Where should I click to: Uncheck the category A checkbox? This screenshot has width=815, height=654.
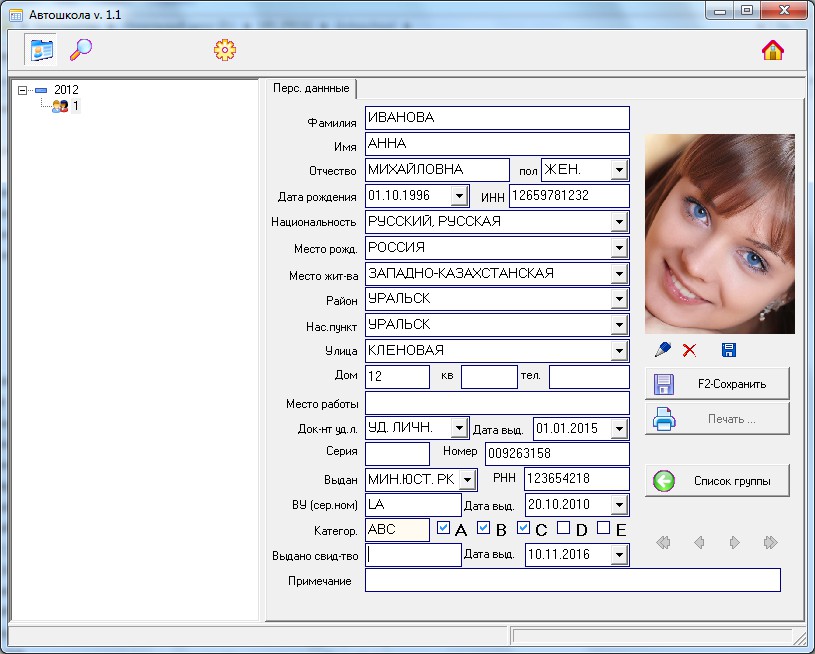[444, 528]
